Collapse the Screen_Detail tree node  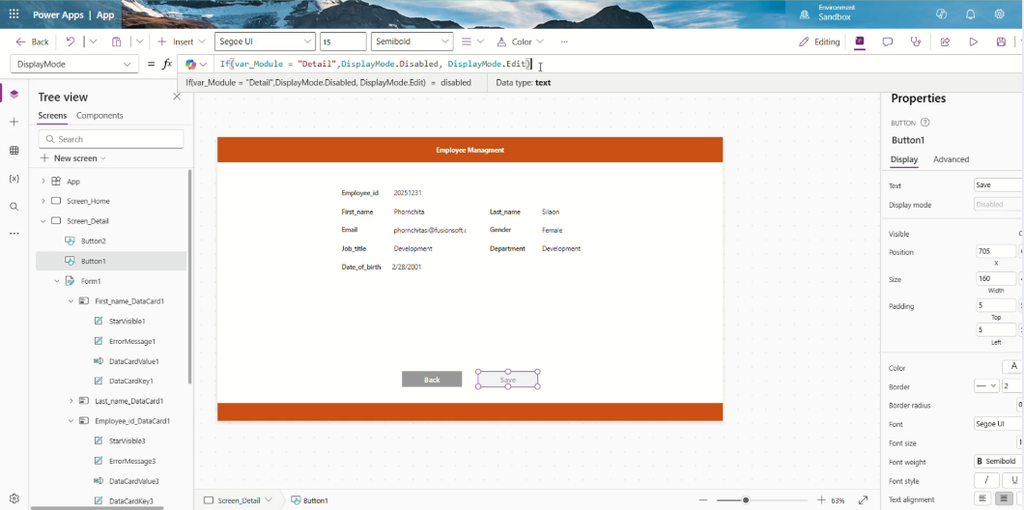43,221
